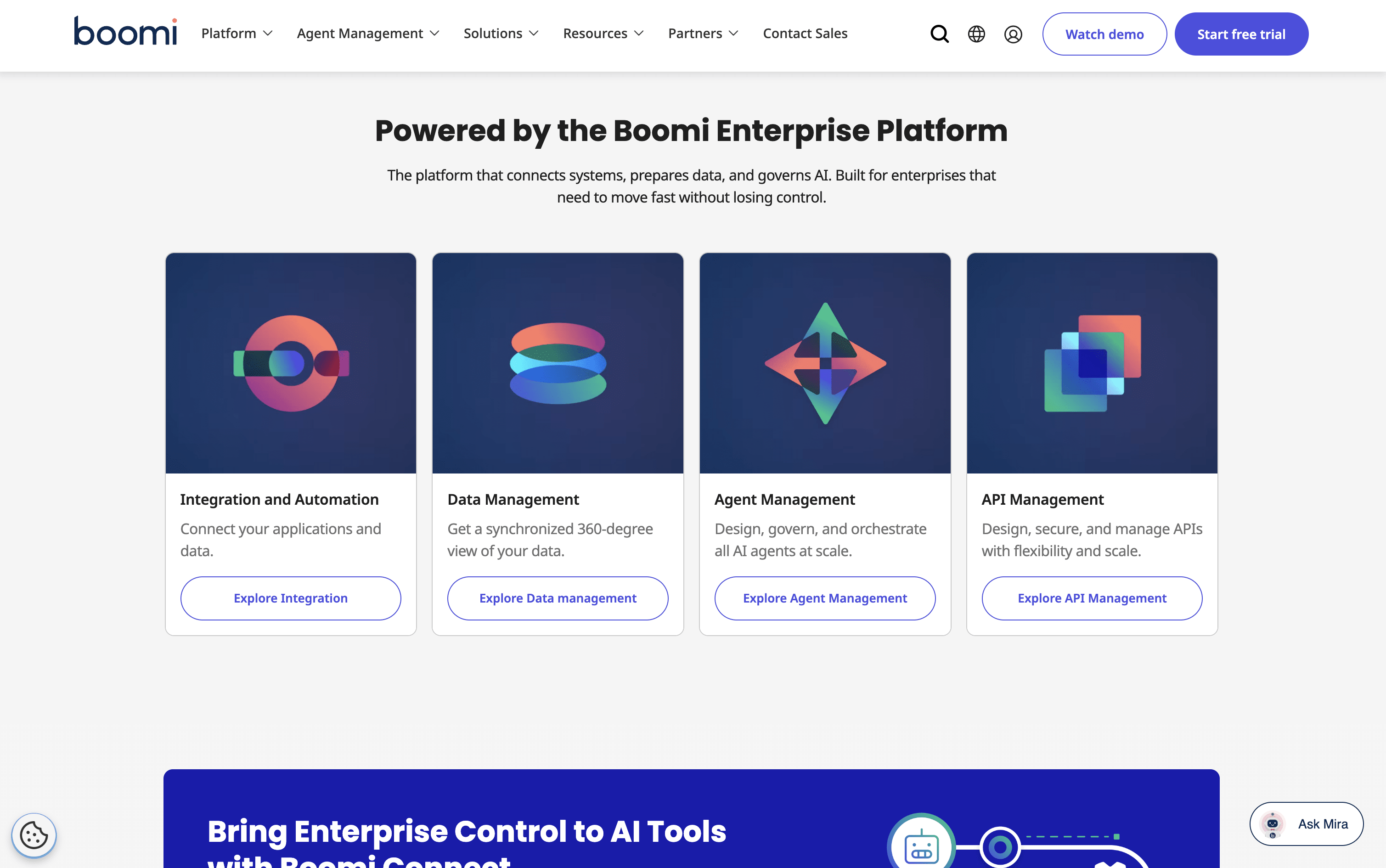Expand the Resources menu chevron
The image size is (1386, 868).
(639, 33)
